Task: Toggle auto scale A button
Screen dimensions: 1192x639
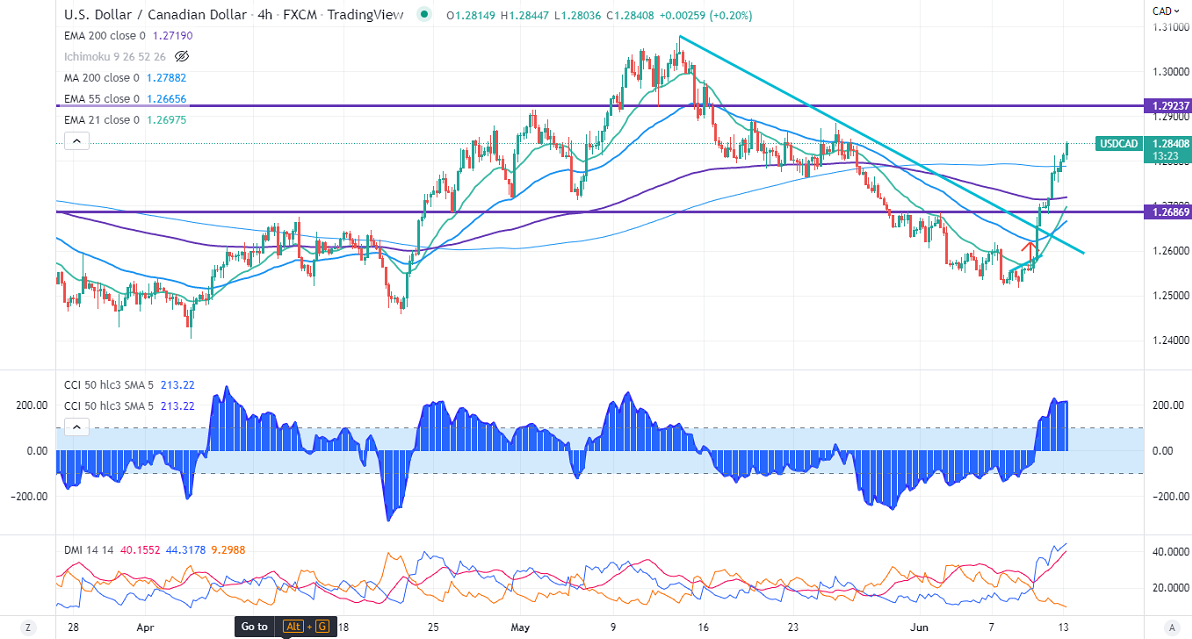Action: click(1171, 628)
